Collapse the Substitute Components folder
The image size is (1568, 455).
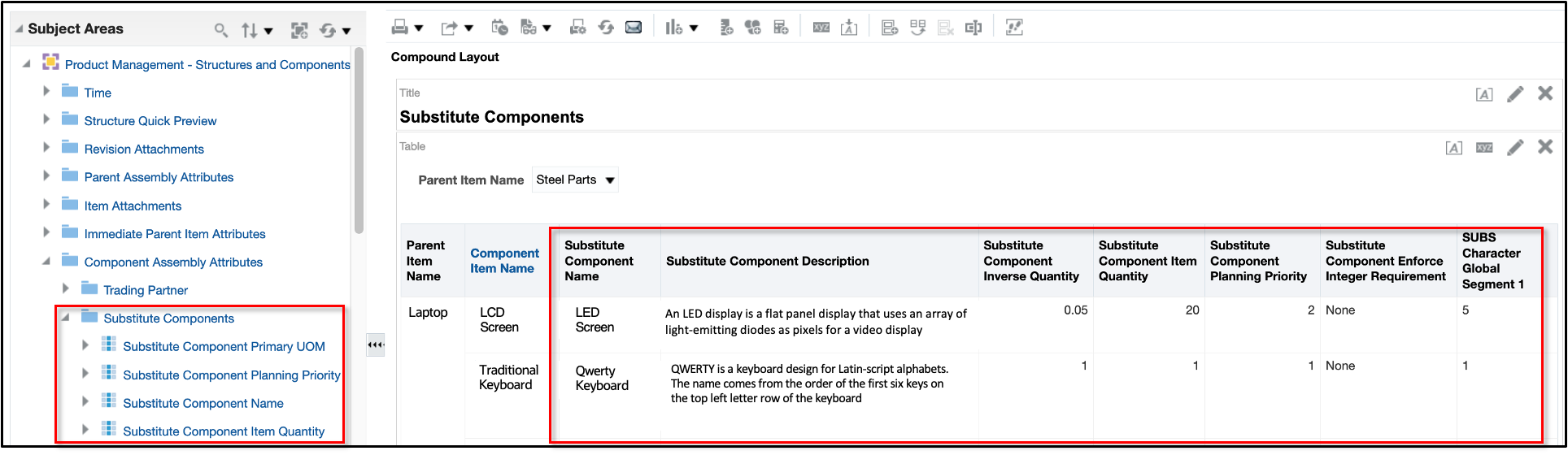coord(66,317)
